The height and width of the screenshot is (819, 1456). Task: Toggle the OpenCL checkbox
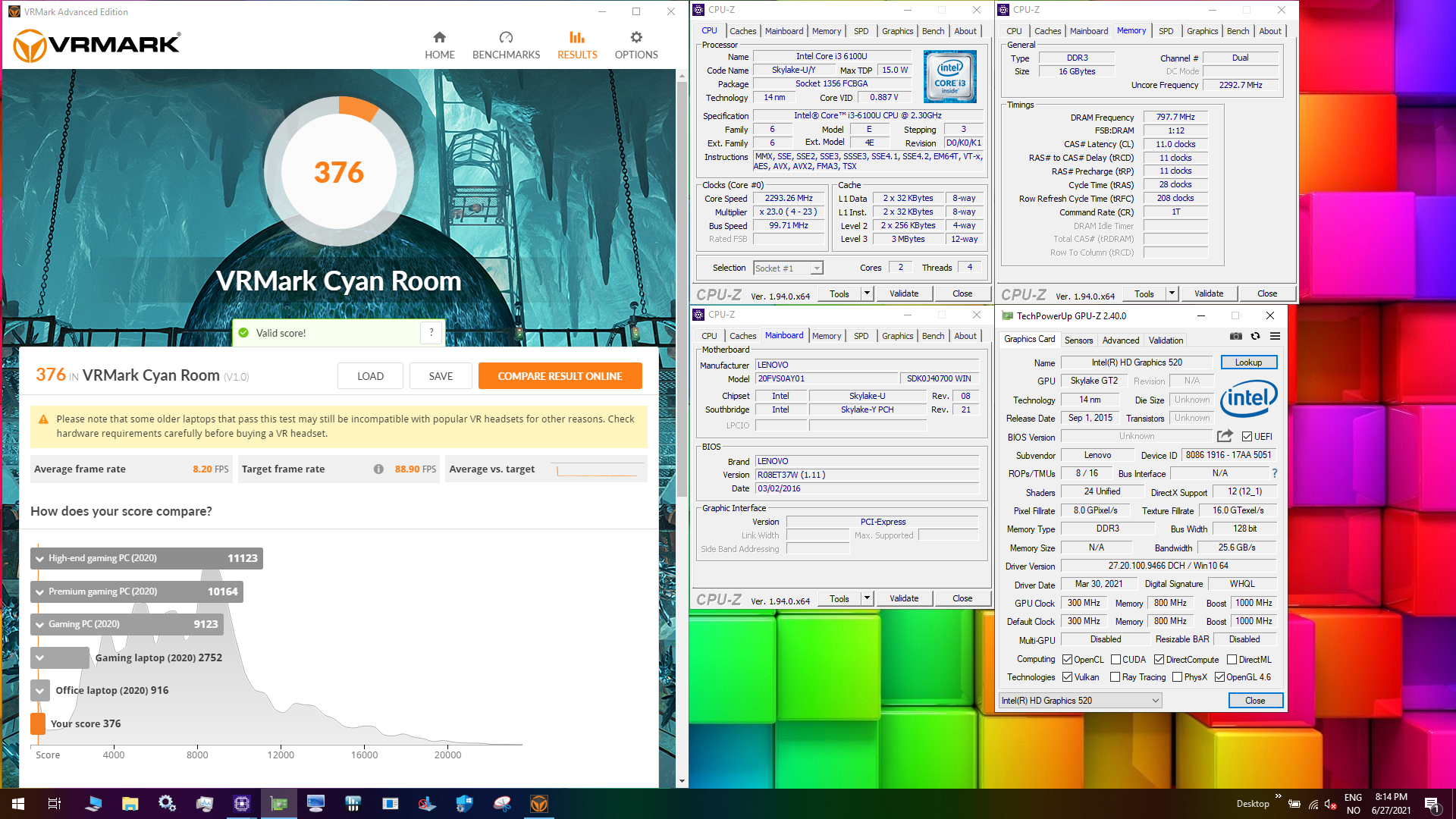point(1067,660)
